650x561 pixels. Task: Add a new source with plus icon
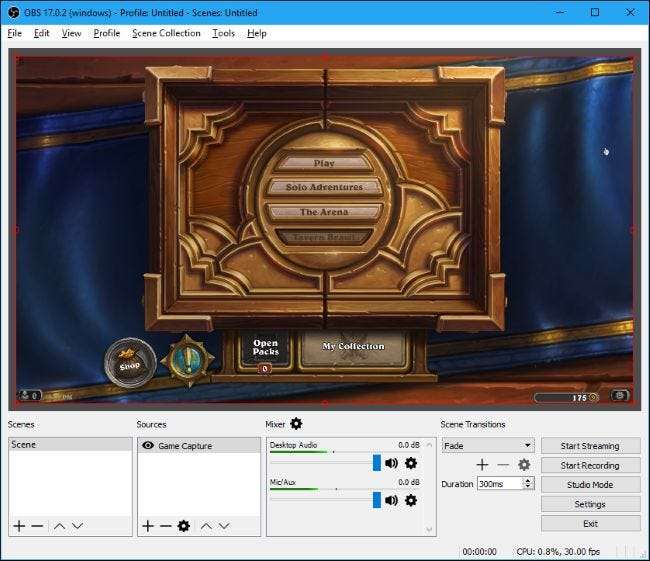pyautogui.click(x=147, y=526)
